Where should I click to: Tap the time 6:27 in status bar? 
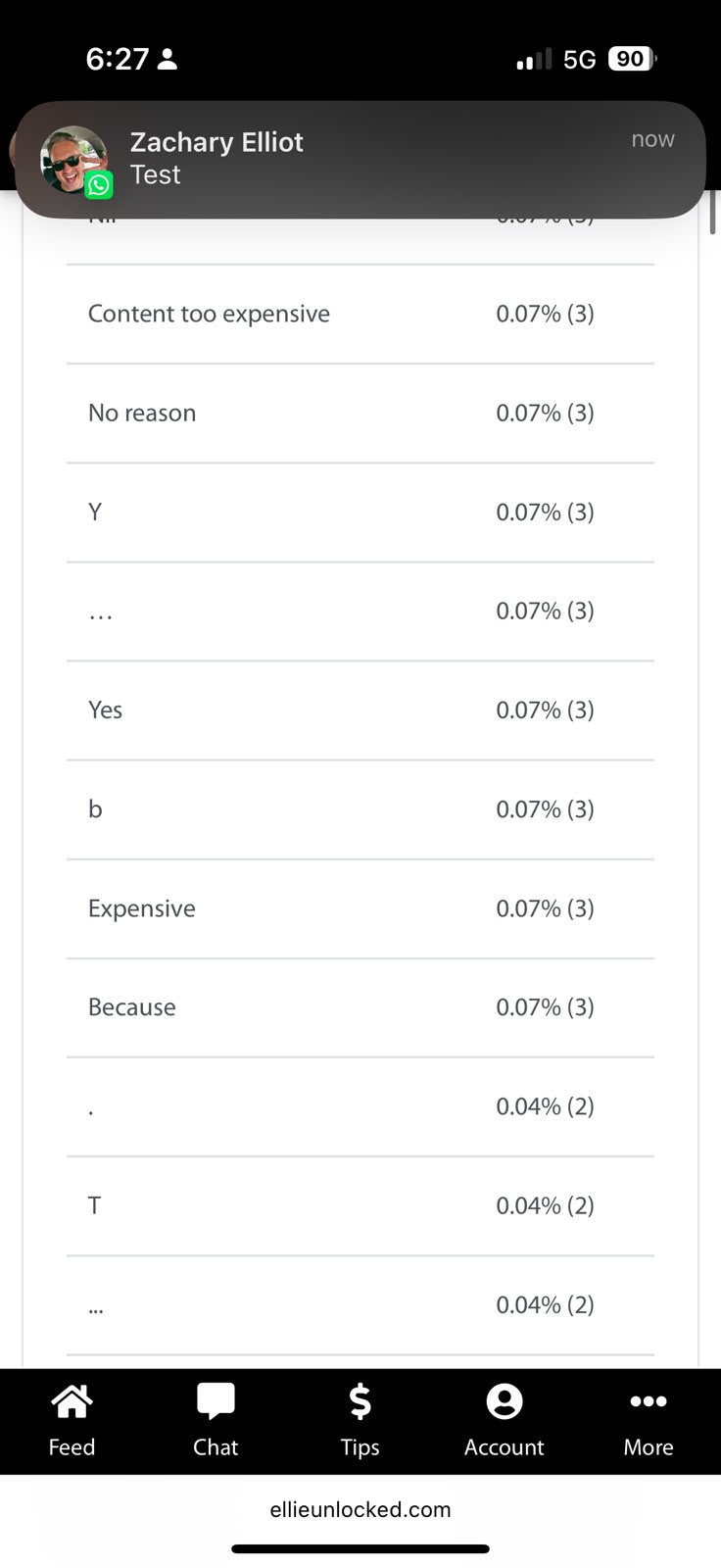pos(117,60)
